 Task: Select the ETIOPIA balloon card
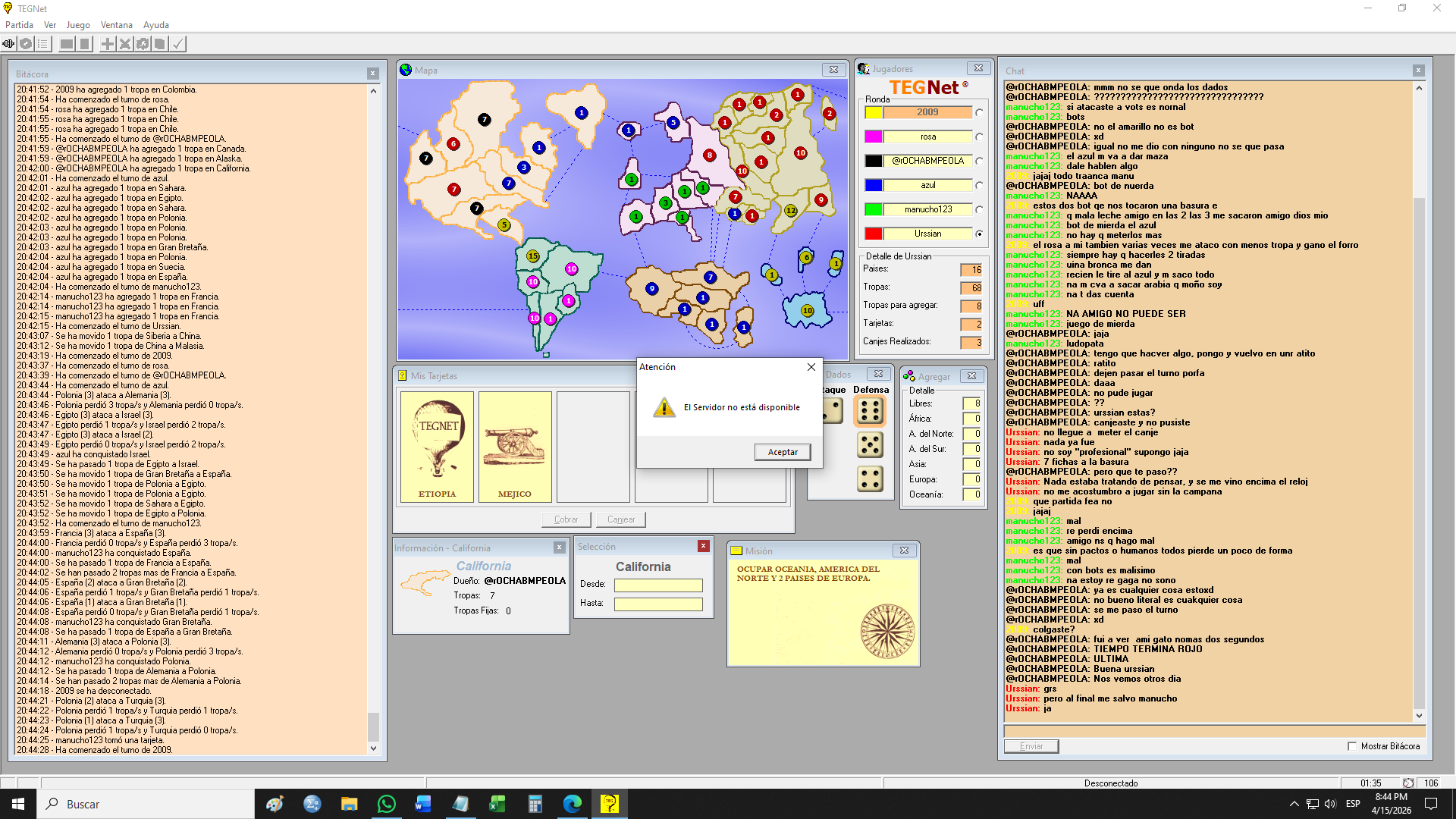pyautogui.click(x=438, y=447)
